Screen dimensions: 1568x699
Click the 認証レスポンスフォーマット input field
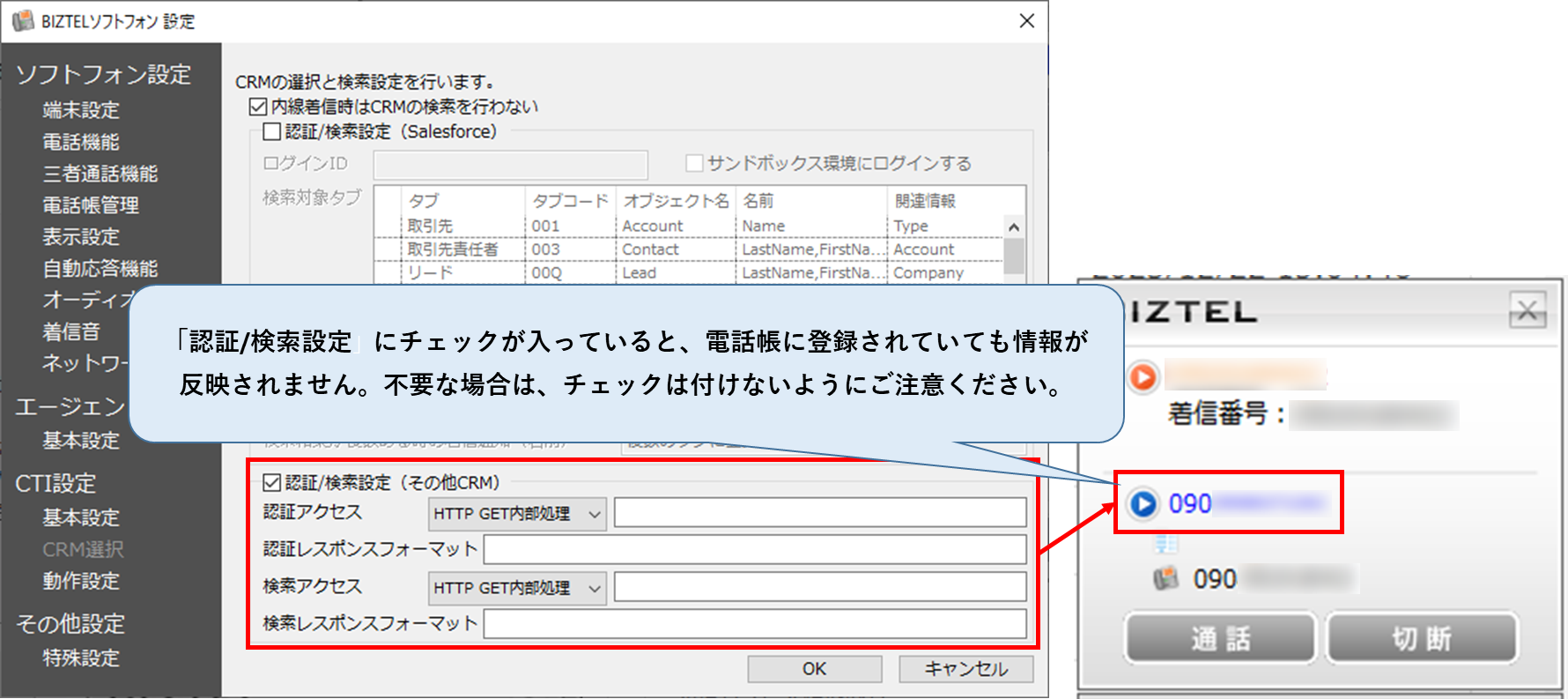(754, 550)
